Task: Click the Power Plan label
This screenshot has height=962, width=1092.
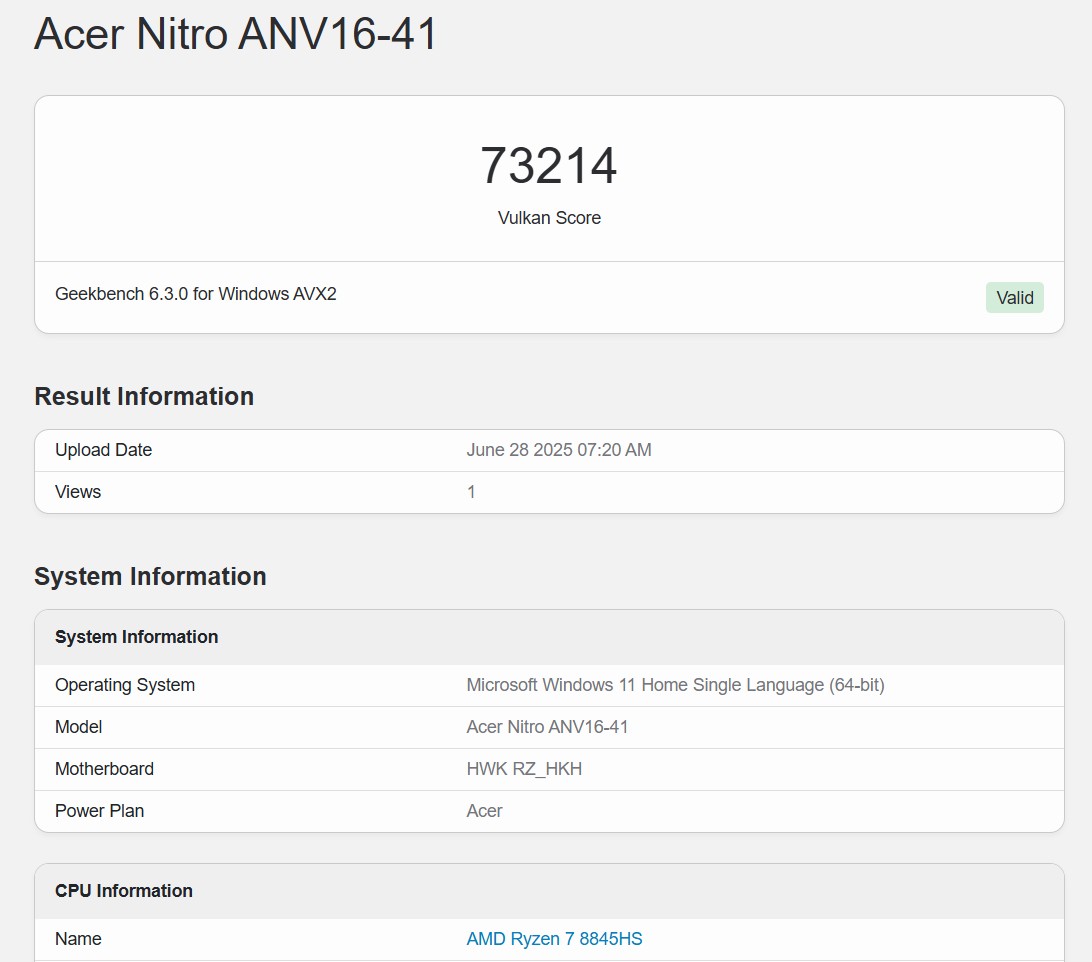Action: (x=100, y=811)
